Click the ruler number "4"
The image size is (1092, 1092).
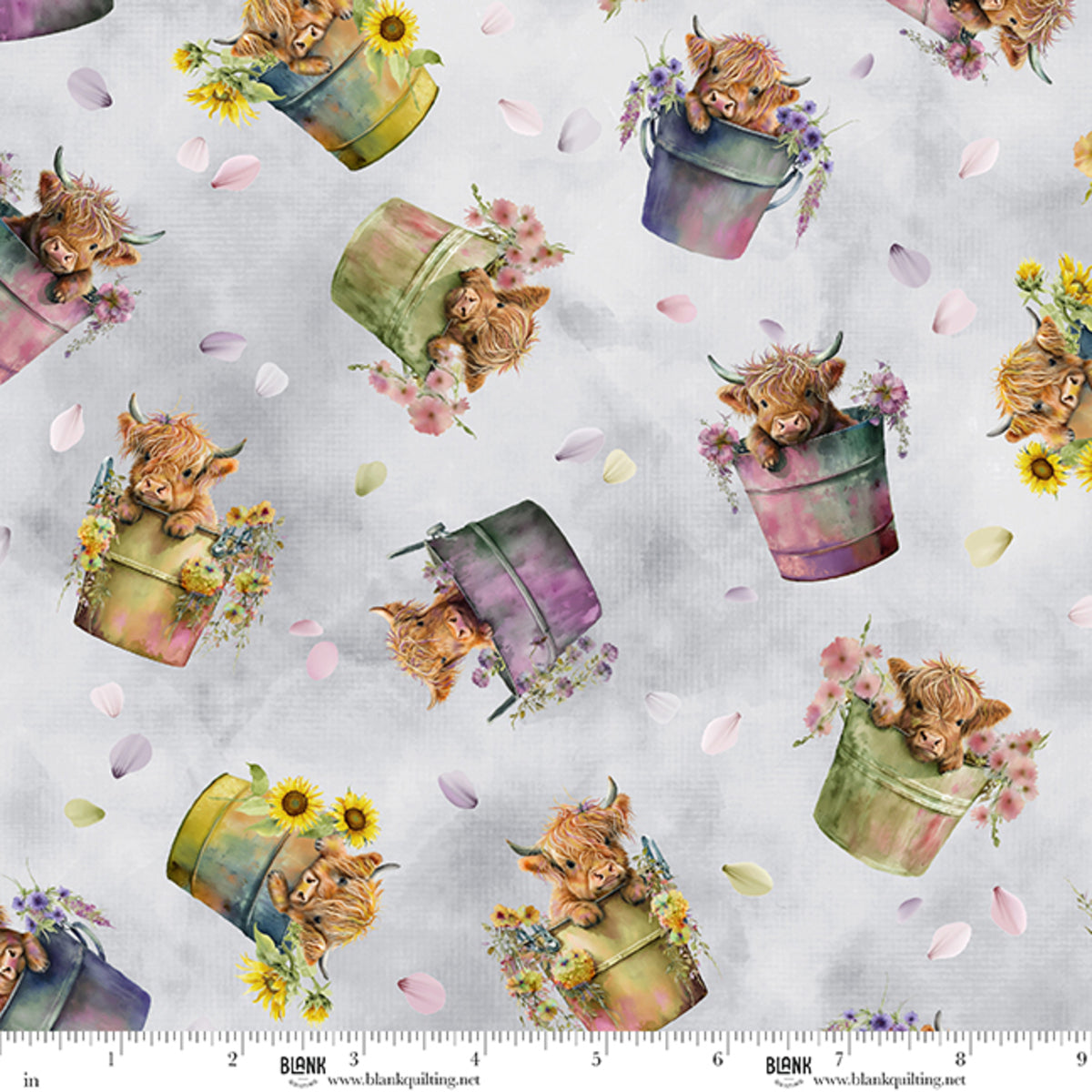[475, 1059]
